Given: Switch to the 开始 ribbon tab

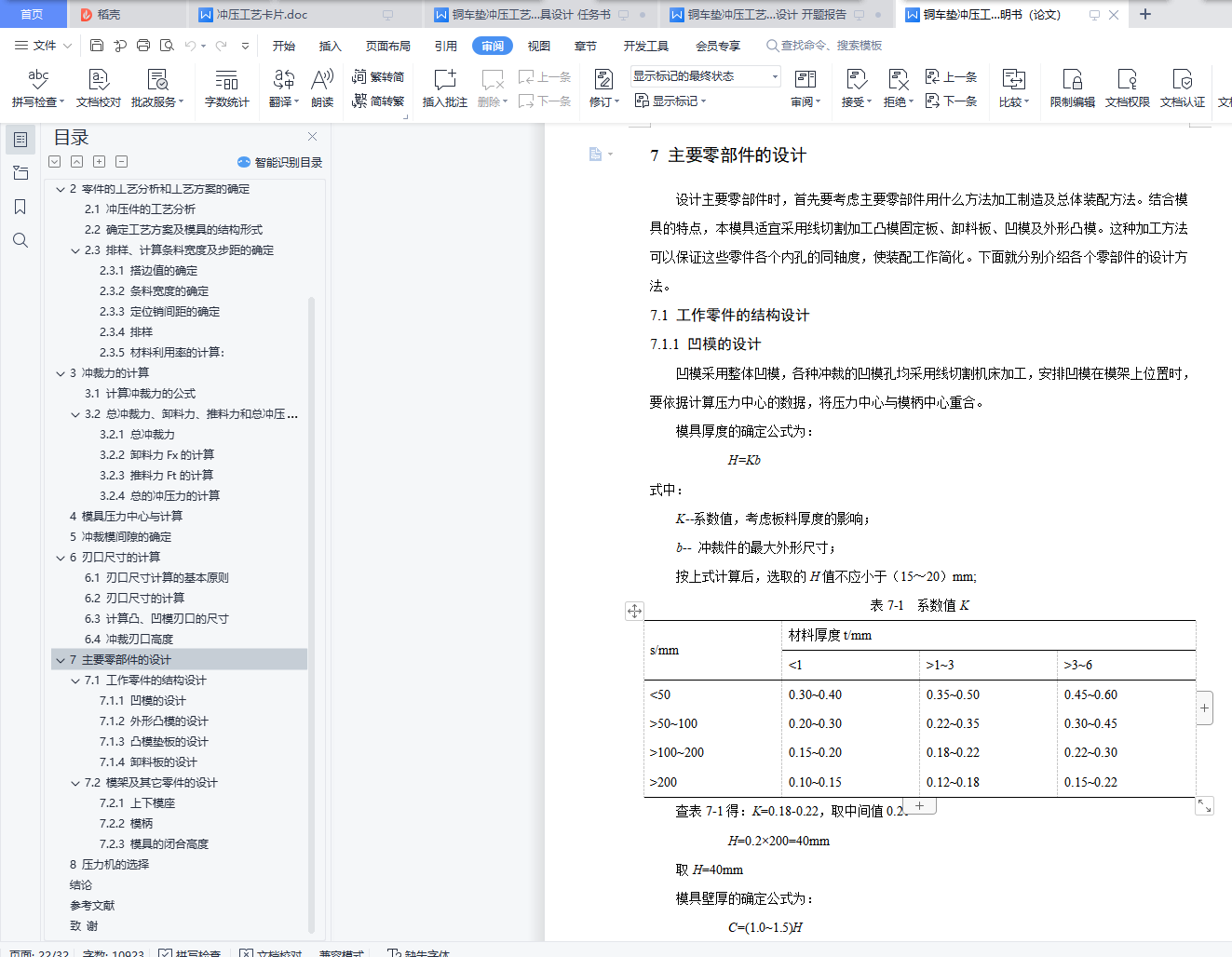Looking at the screenshot, I should 284,46.
